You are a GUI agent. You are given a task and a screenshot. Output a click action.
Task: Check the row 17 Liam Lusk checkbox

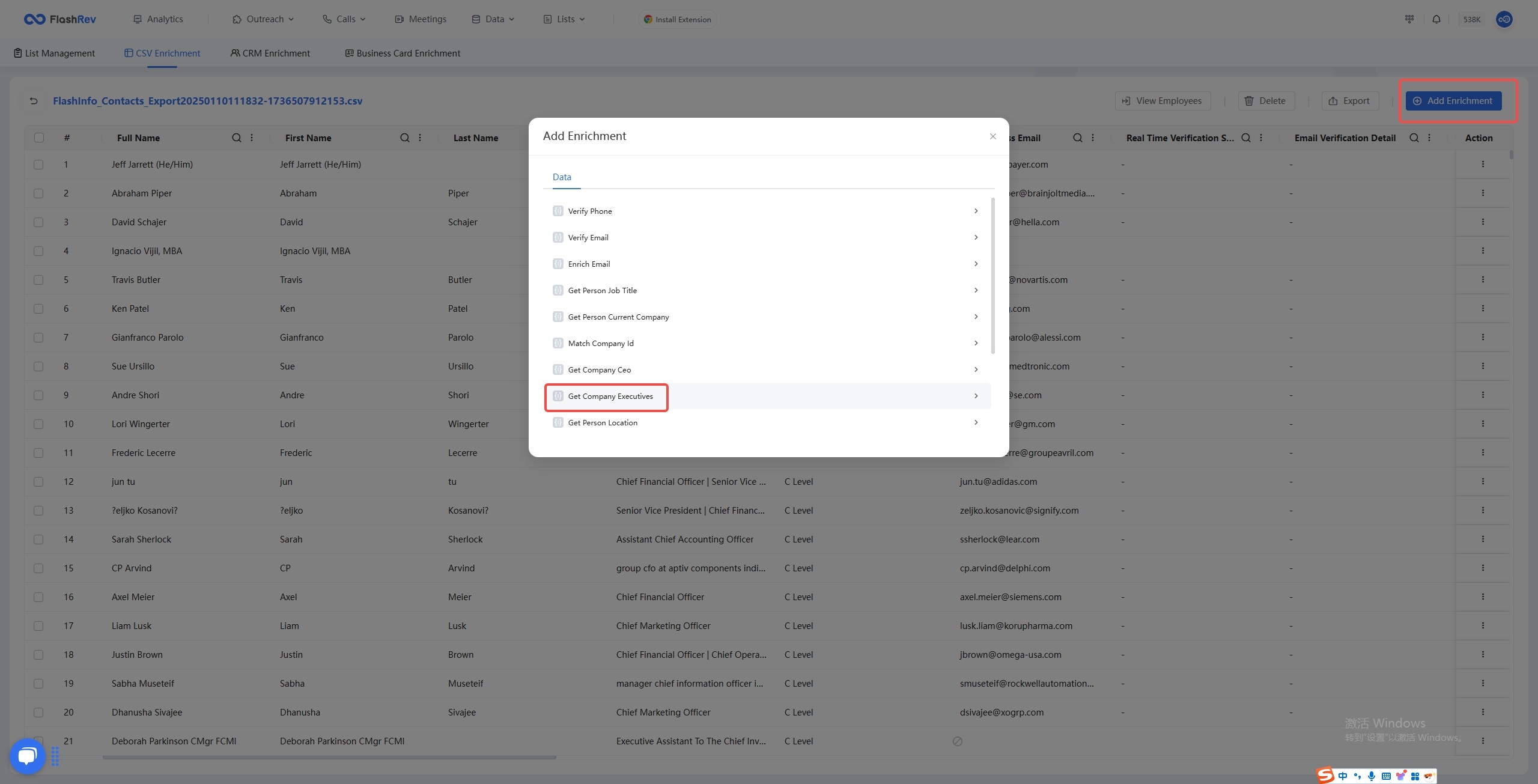tap(38, 625)
